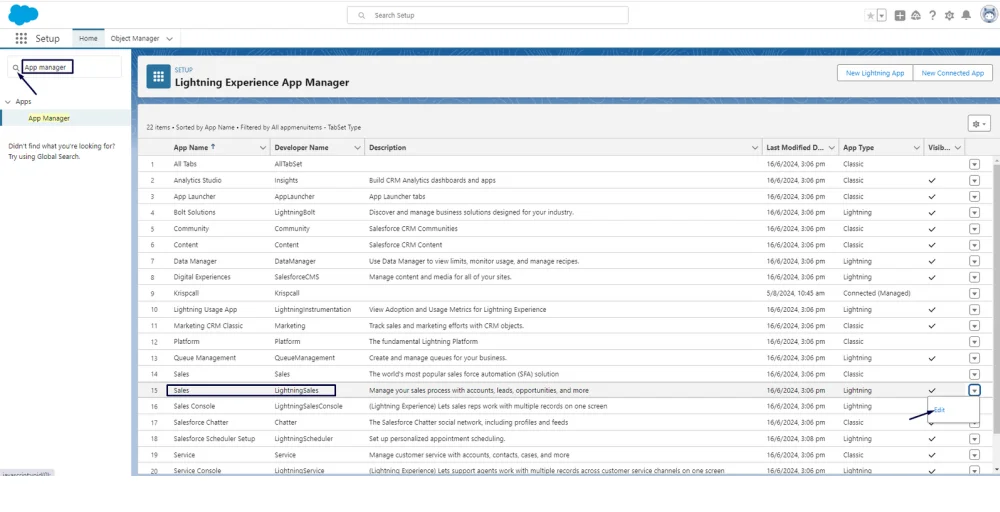Click the App Manager grid icon in header
The width and height of the screenshot is (1000, 512).
158,77
